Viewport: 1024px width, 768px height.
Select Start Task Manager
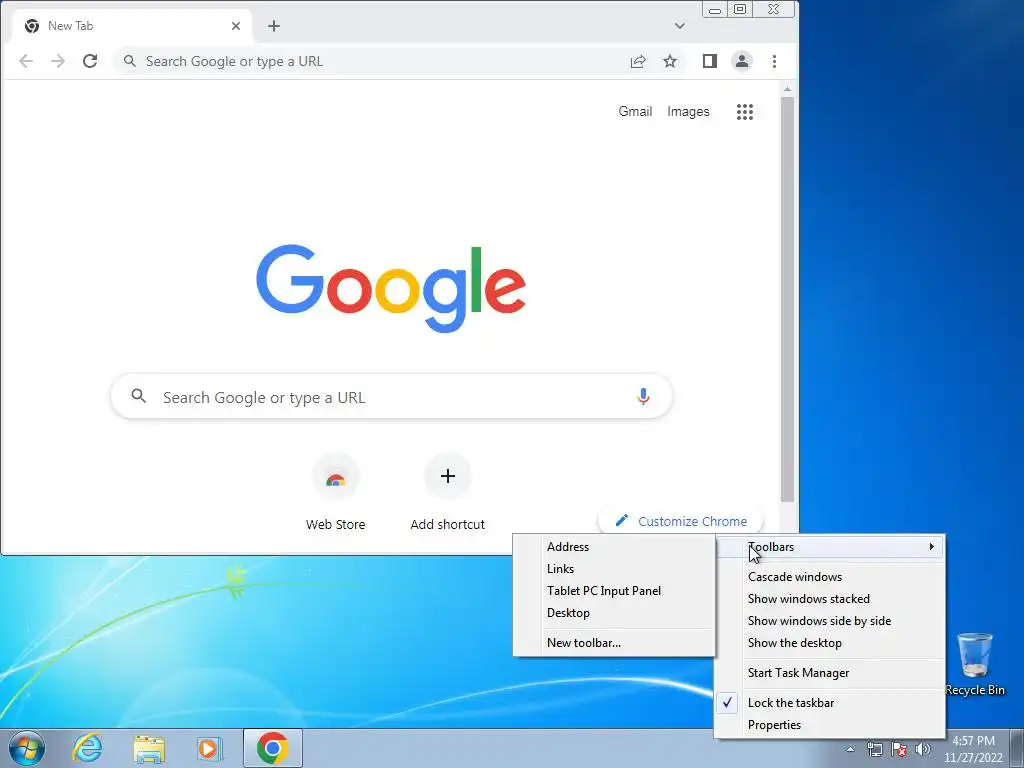click(x=830, y=673)
